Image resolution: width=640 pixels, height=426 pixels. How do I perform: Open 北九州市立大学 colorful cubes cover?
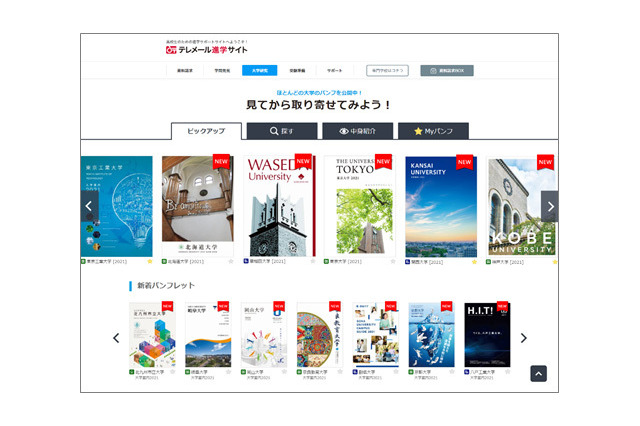(152, 335)
